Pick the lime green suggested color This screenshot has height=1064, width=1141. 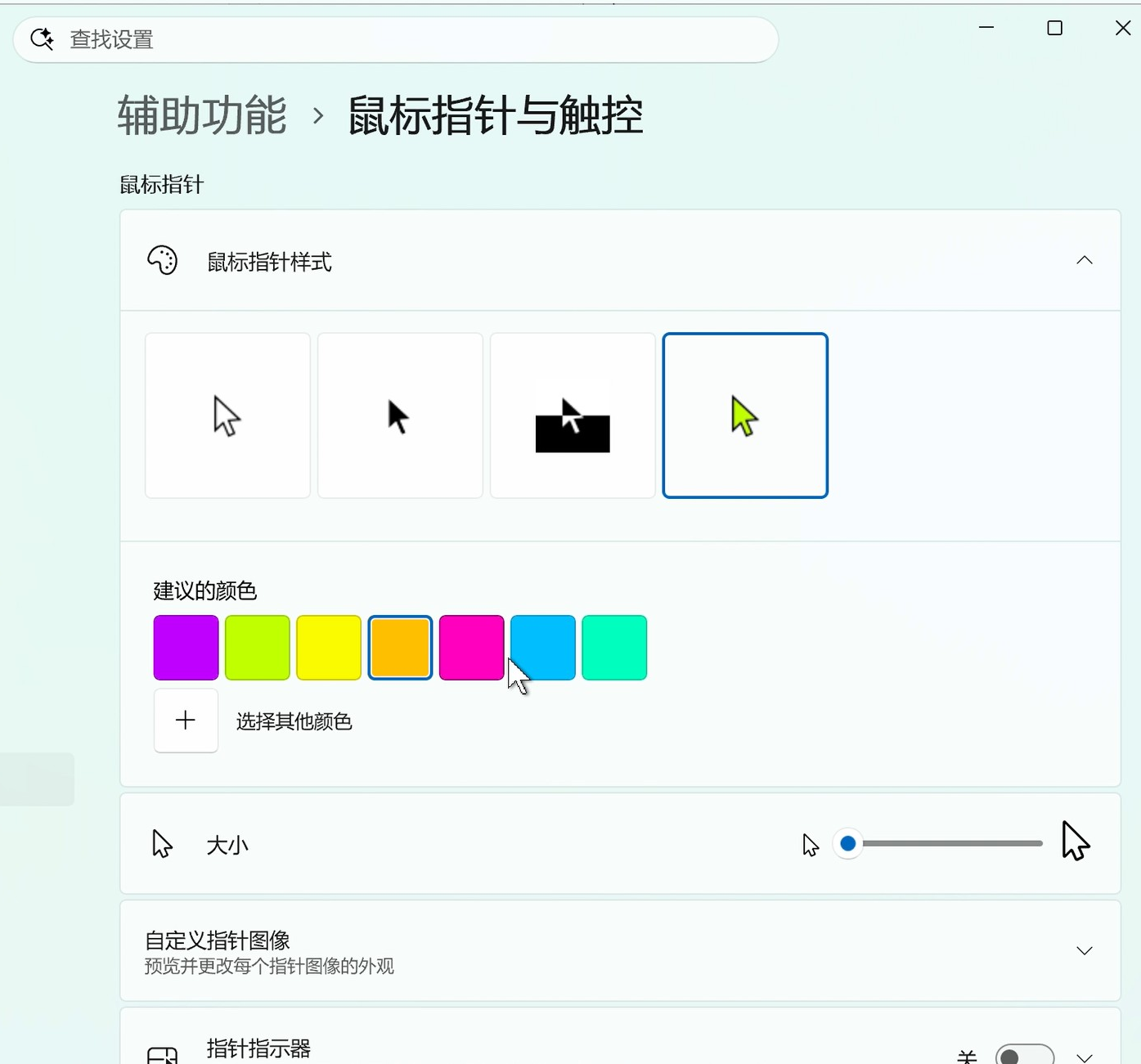[x=258, y=648]
